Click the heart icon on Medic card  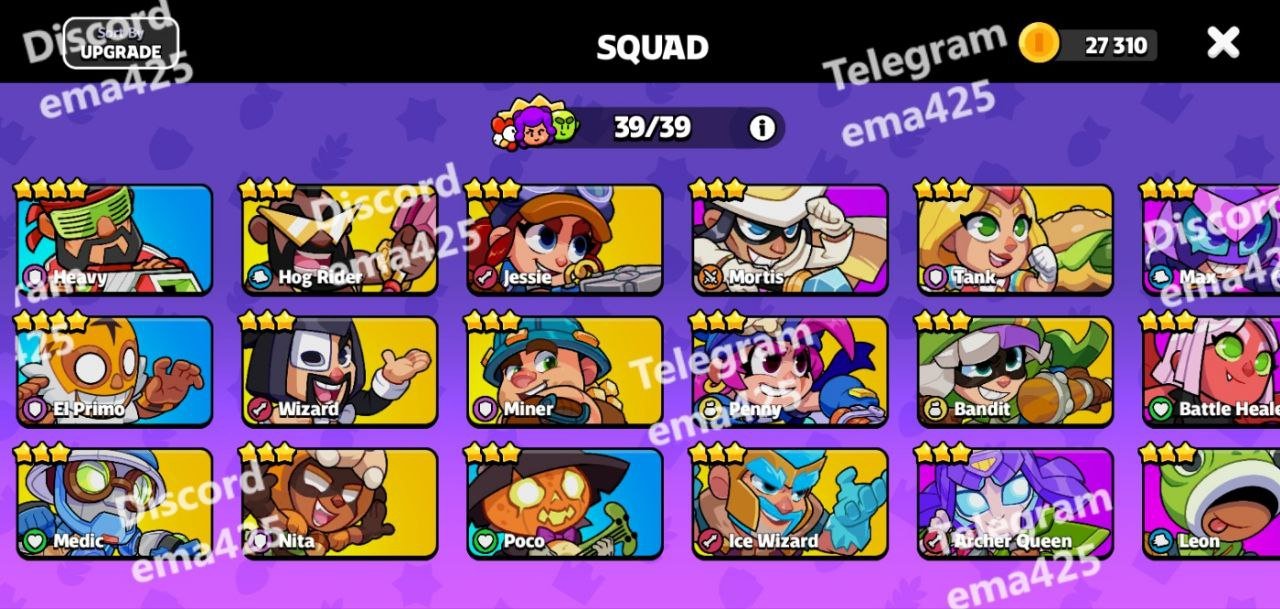[x=35, y=541]
